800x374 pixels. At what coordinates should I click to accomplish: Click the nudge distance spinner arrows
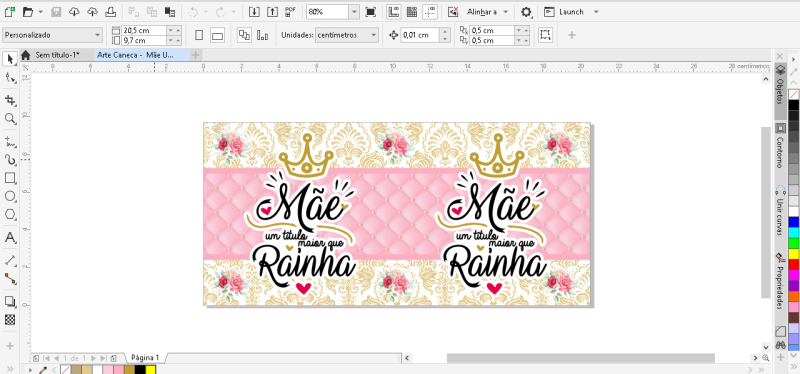pyautogui.click(x=445, y=35)
